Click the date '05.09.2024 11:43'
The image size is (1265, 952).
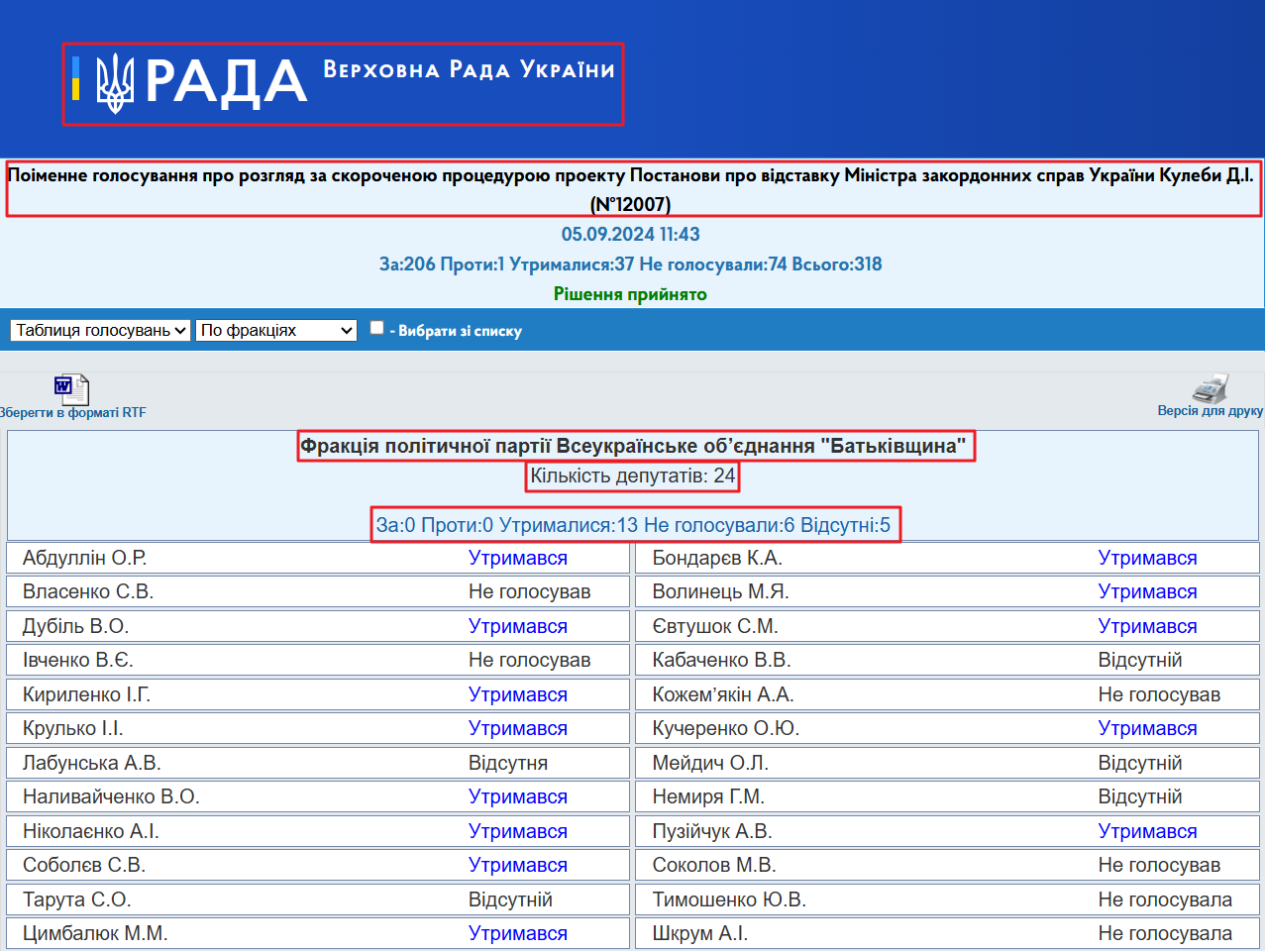tap(631, 235)
